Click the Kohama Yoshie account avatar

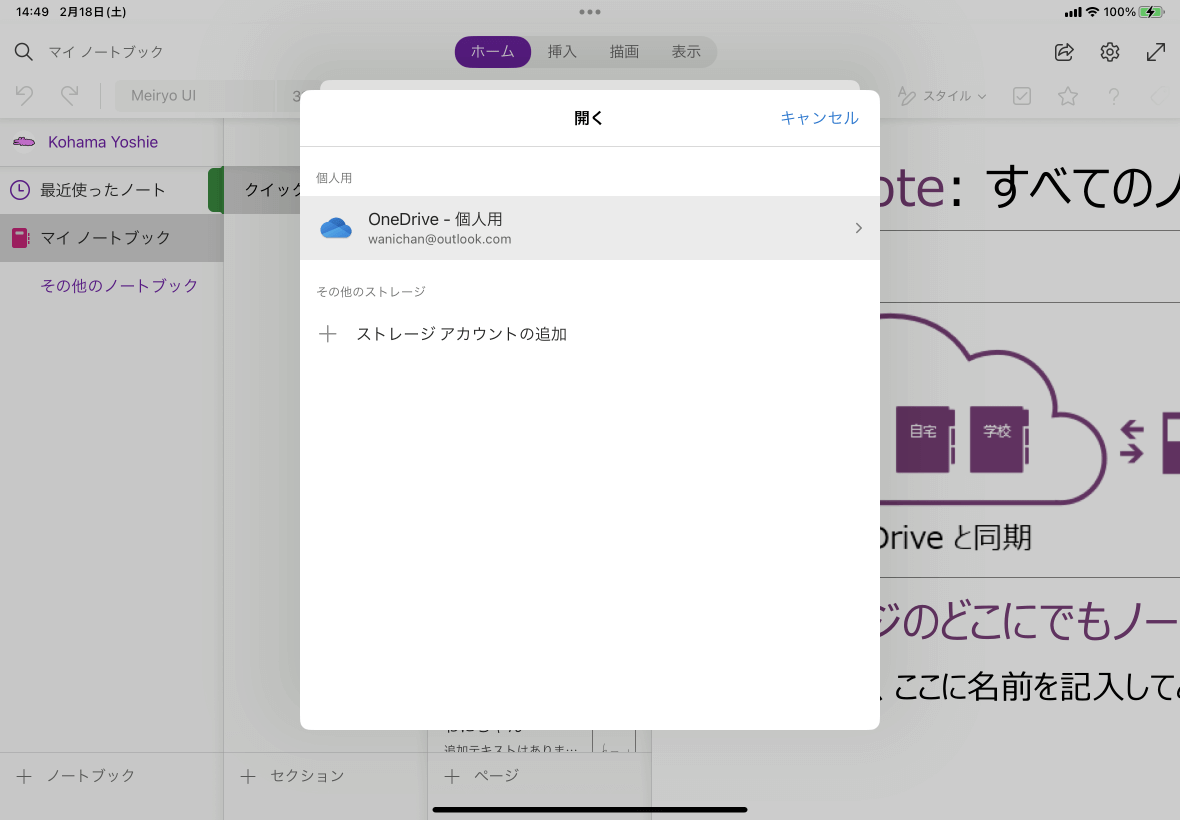pyautogui.click(x=24, y=142)
